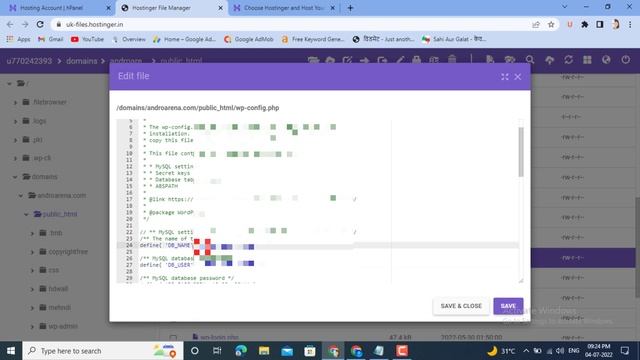
Task: Click the Refresh icon in file manager toolbar
Action: pos(569,60)
